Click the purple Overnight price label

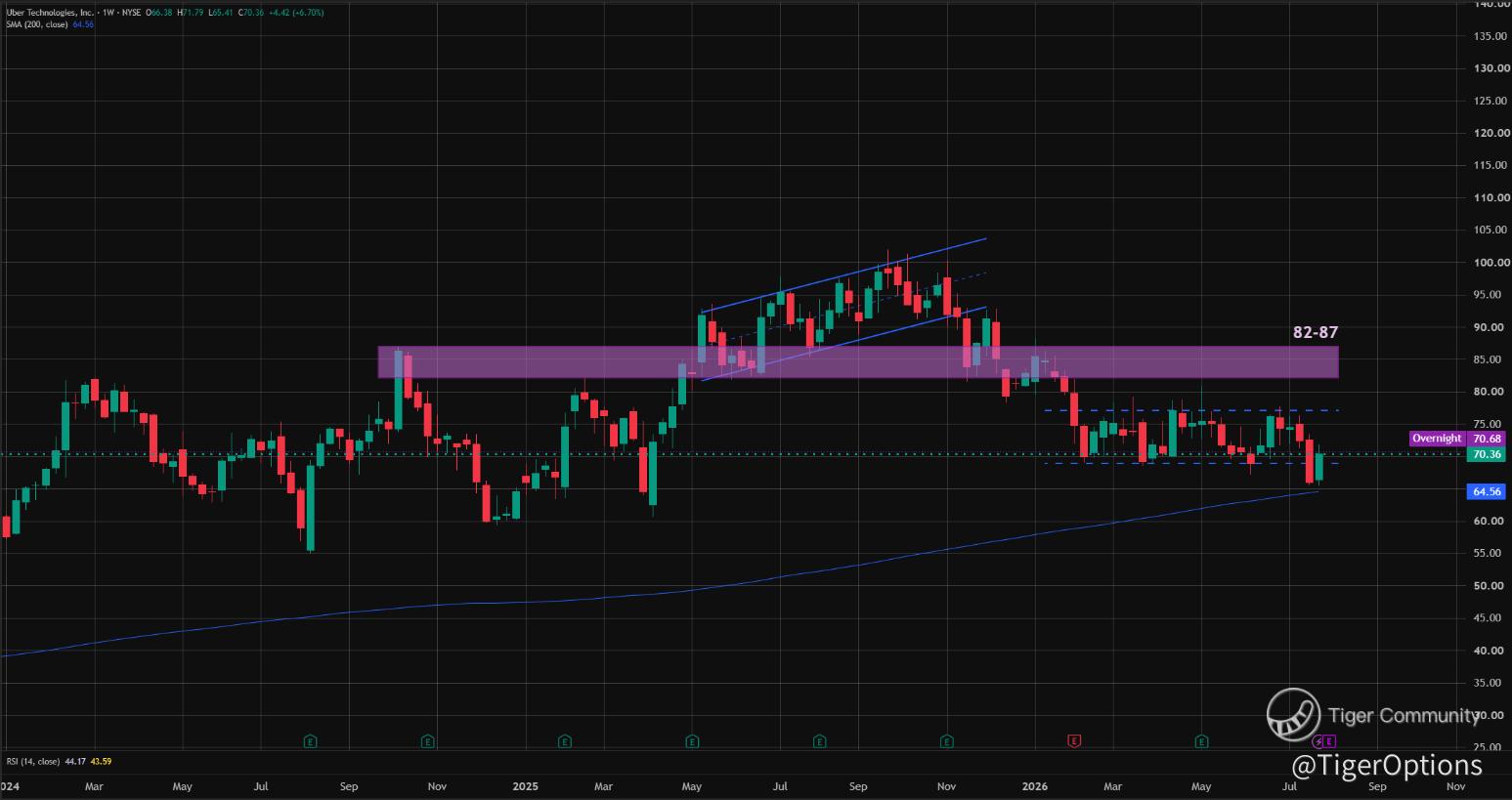click(x=1437, y=439)
